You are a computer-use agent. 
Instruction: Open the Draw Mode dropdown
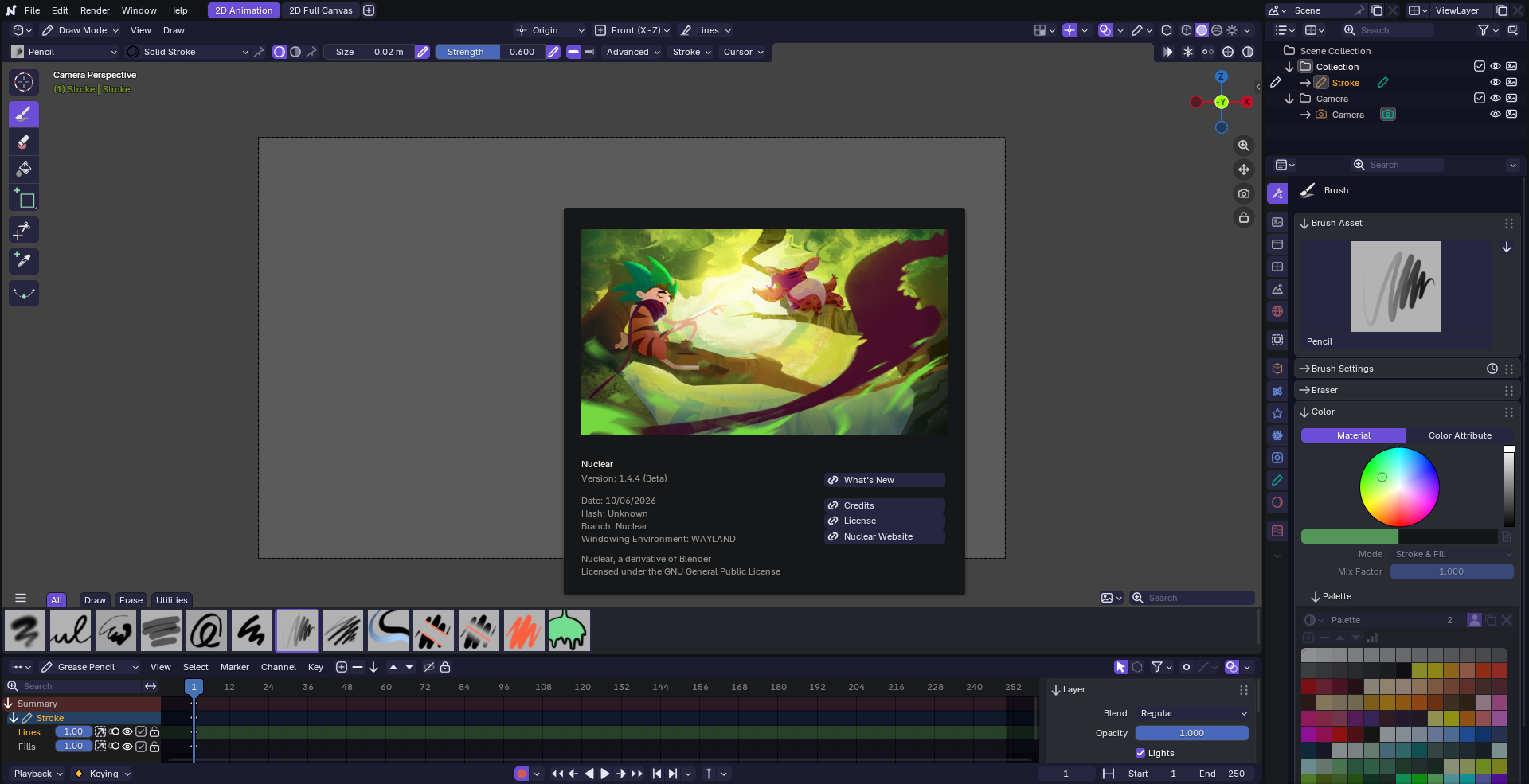click(80, 30)
